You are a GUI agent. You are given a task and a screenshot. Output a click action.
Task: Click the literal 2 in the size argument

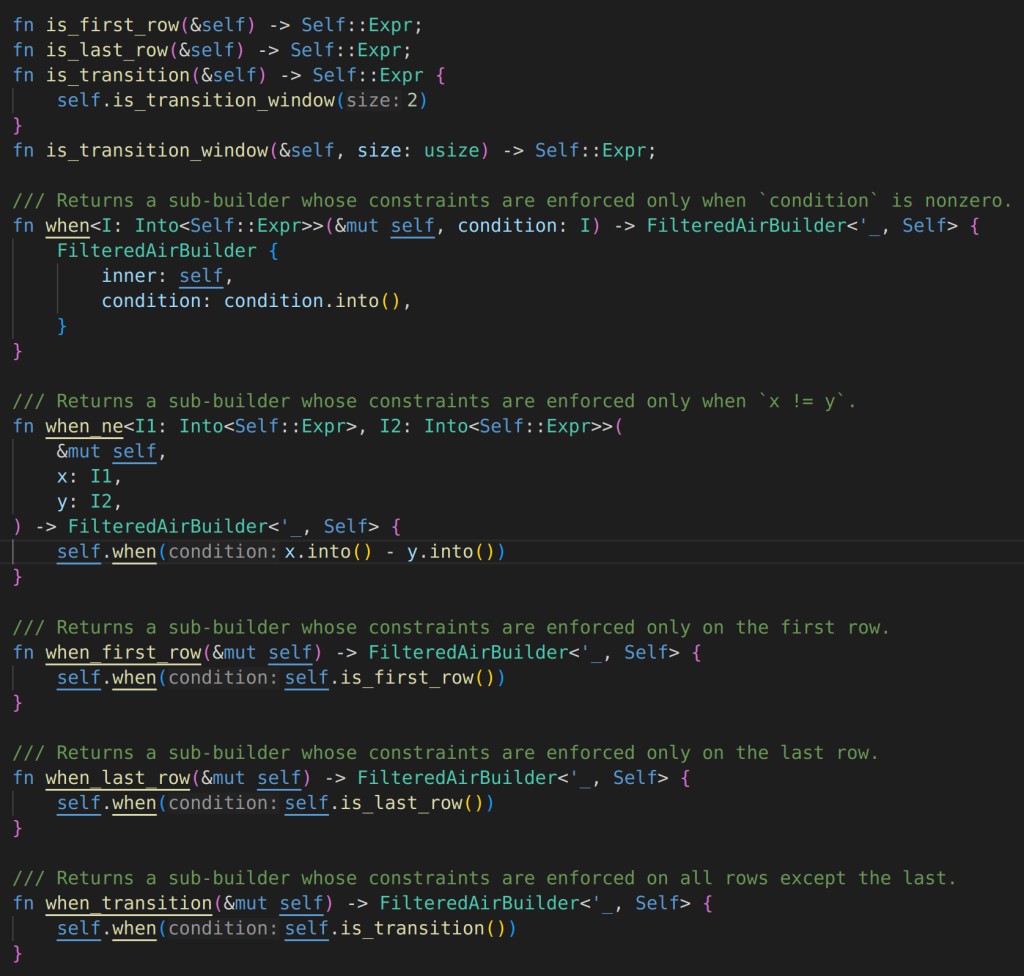pyautogui.click(x=412, y=101)
